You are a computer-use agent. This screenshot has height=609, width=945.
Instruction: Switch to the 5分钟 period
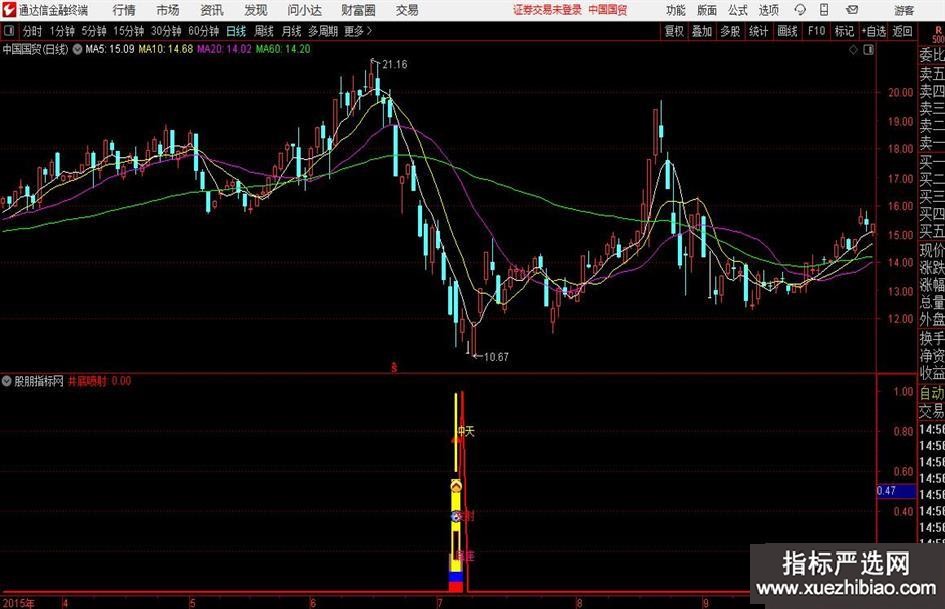coord(94,31)
